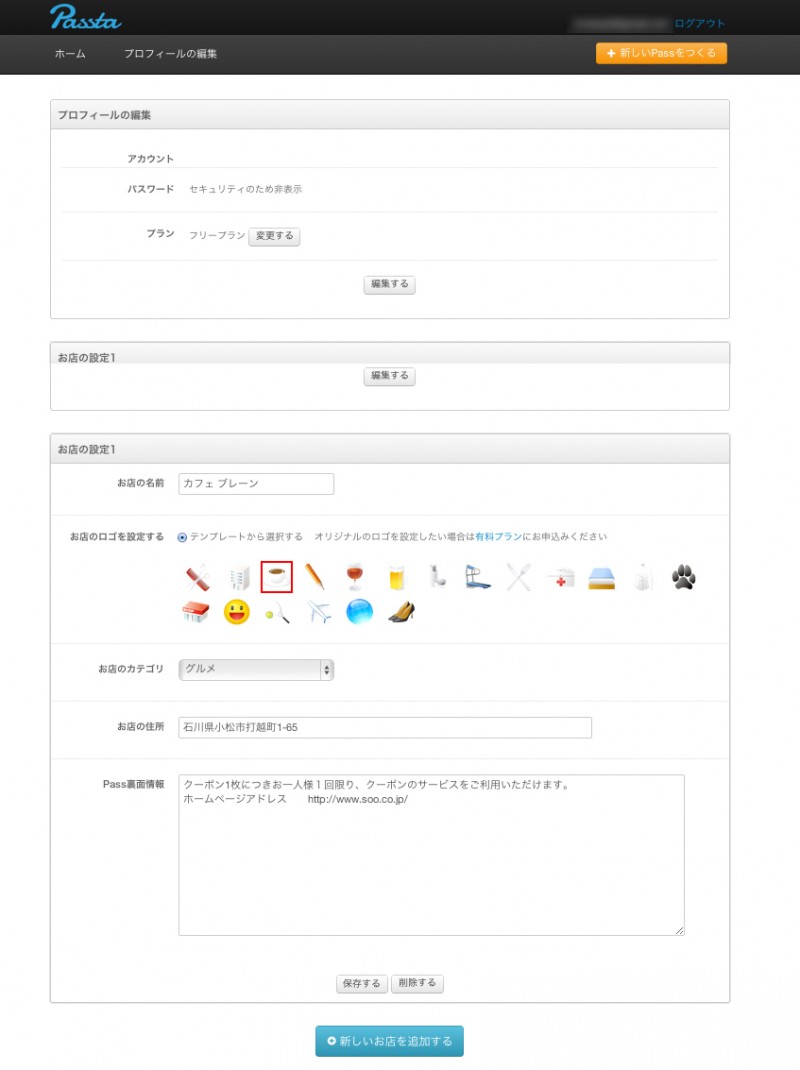This screenshot has width=800, height=1070.
Task: Choose the smiley face logo icon
Action: coord(236,612)
